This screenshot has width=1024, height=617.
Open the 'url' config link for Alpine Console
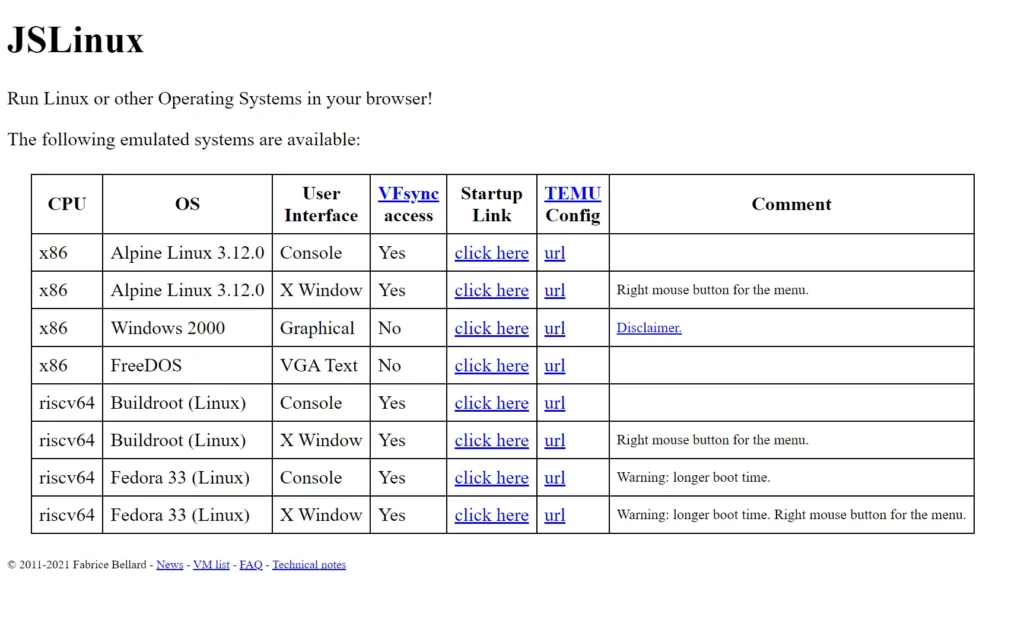554,253
